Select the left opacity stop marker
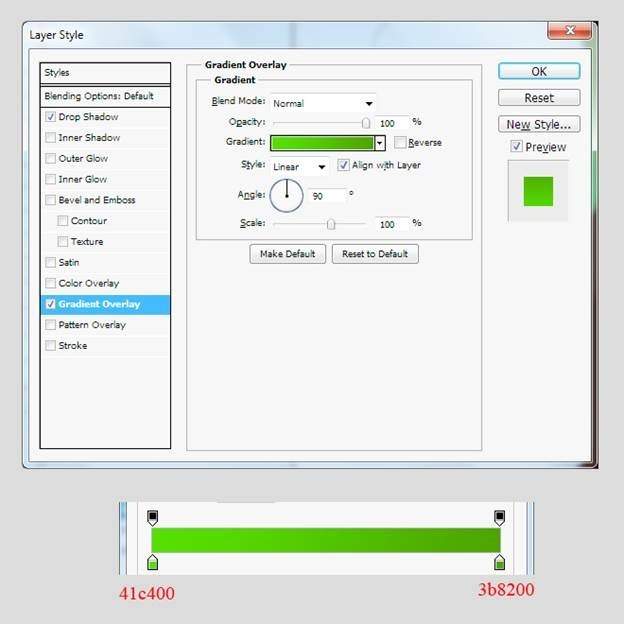The image size is (624, 624). [153, 517]
